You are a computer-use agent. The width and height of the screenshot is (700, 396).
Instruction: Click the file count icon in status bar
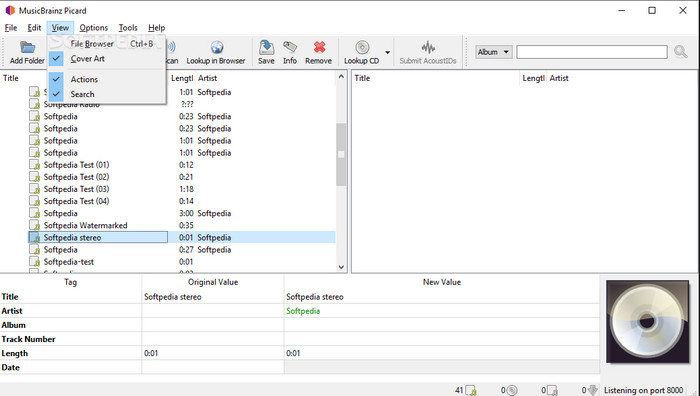(471, 391)
